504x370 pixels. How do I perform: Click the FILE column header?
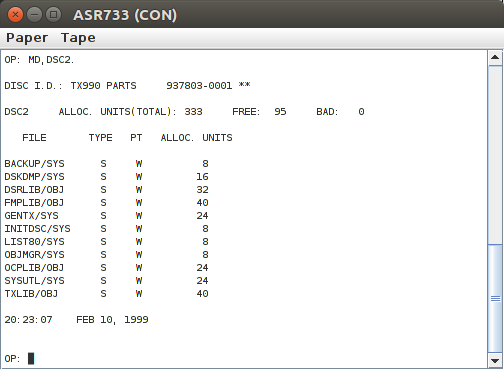click(34, 138)
